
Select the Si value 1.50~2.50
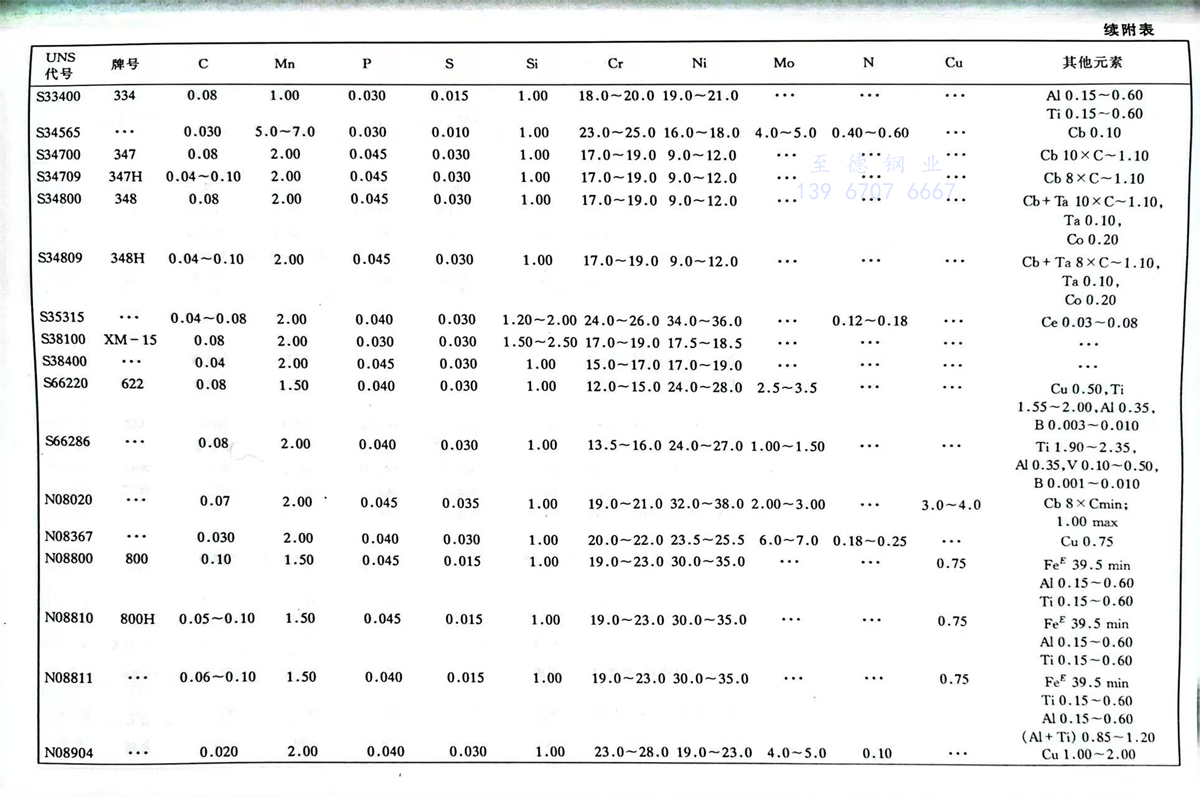539,342
